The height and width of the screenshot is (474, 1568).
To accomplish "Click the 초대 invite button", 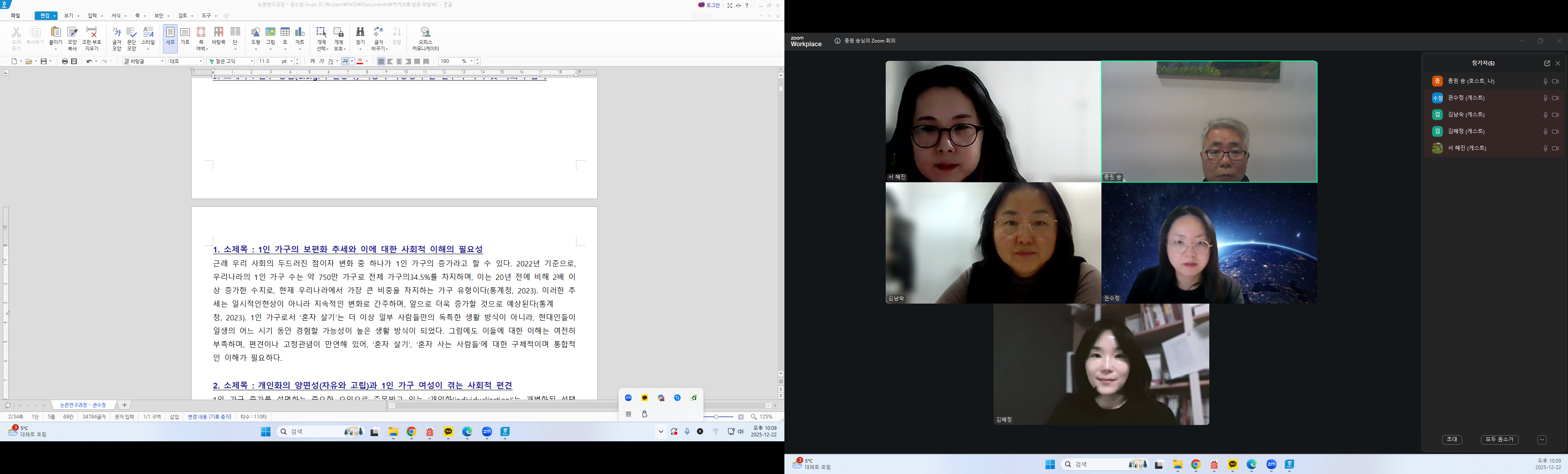I will click(x=1452, y=439).
